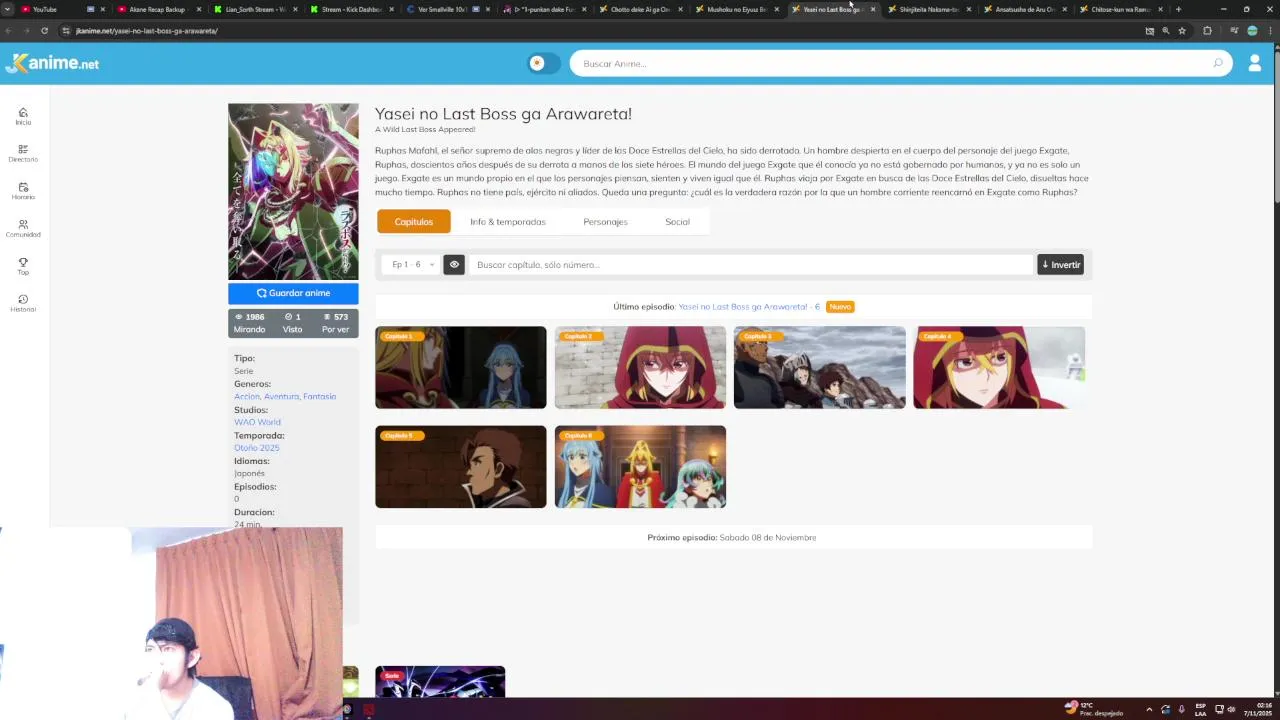
Task: Open the ESP LAA language selector
Action: click(1201, 709)
